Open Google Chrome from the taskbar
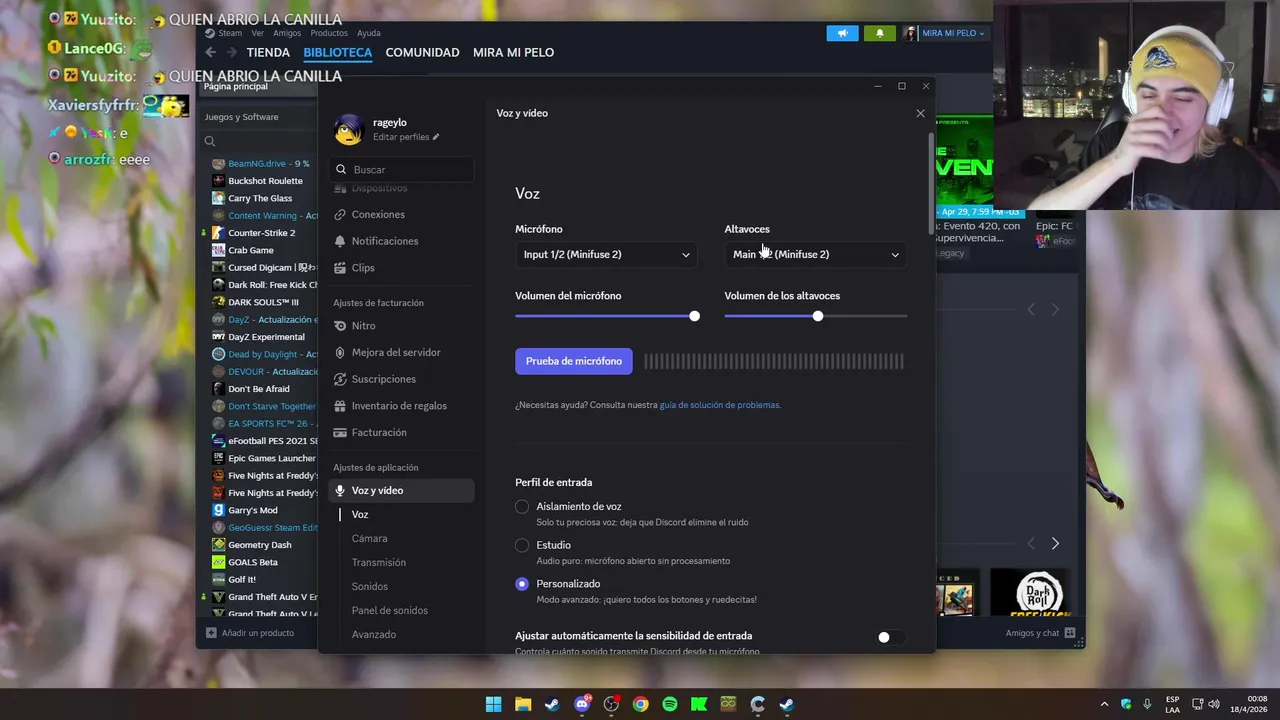This screenshot has width=1280, height=720. pos(640,704)
